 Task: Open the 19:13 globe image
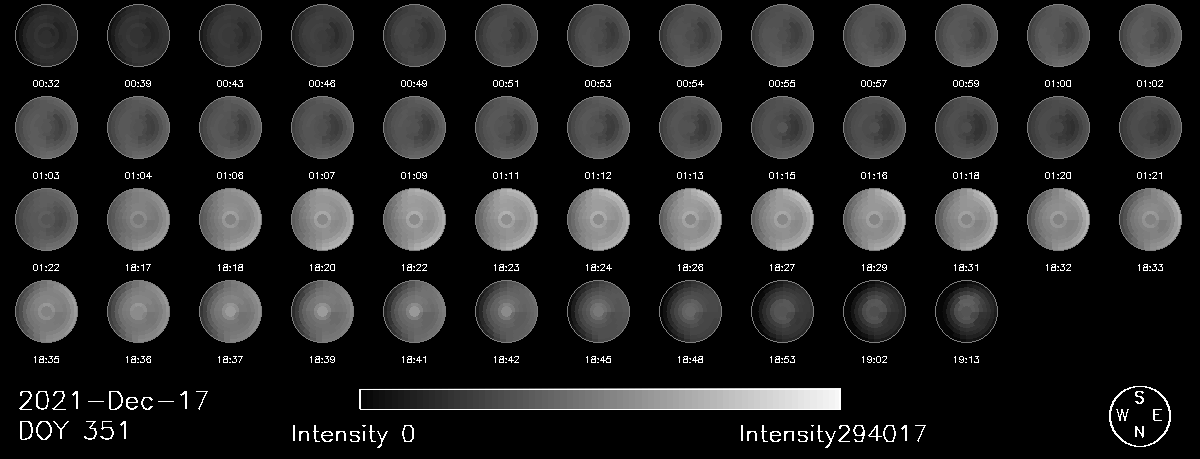(967, 313)
